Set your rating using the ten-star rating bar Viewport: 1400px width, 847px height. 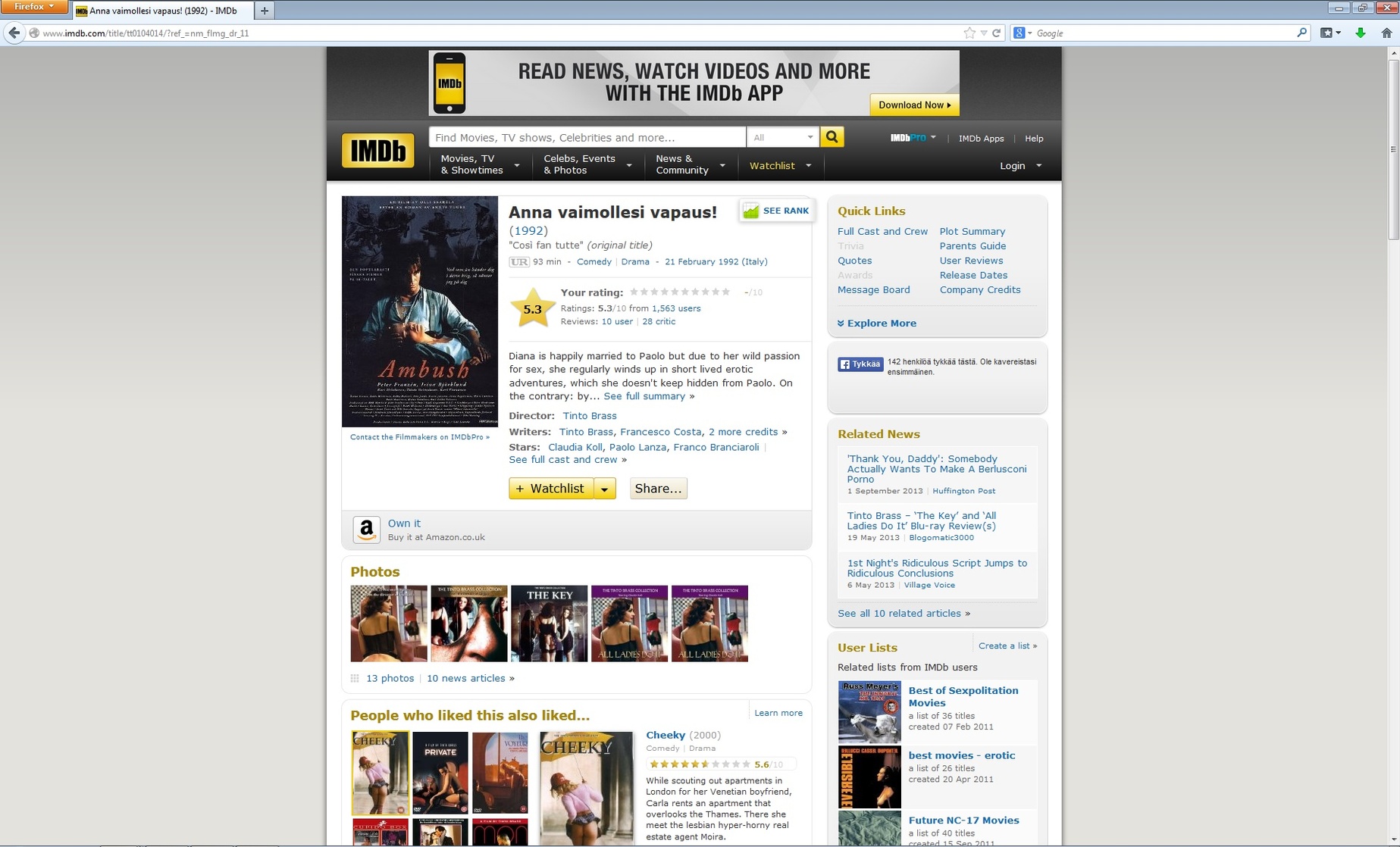click(x=680, y=292)
